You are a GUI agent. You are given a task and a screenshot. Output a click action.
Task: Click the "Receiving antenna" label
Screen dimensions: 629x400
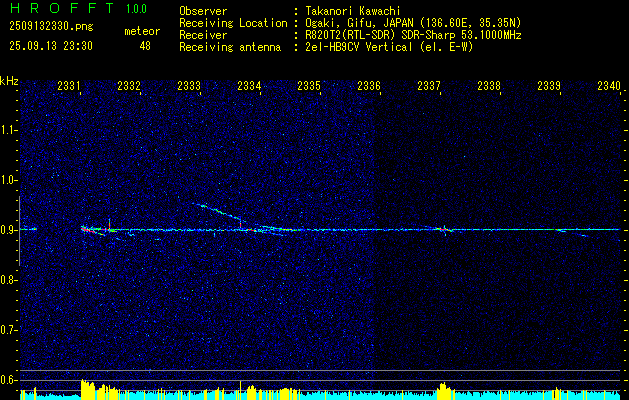230,47
